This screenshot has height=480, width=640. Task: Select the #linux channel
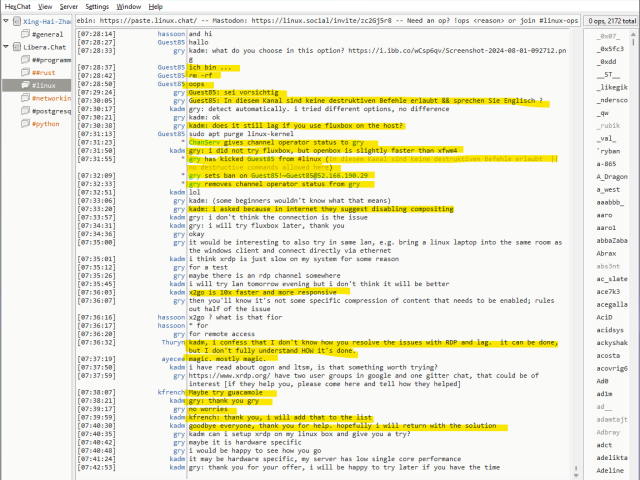43,85
